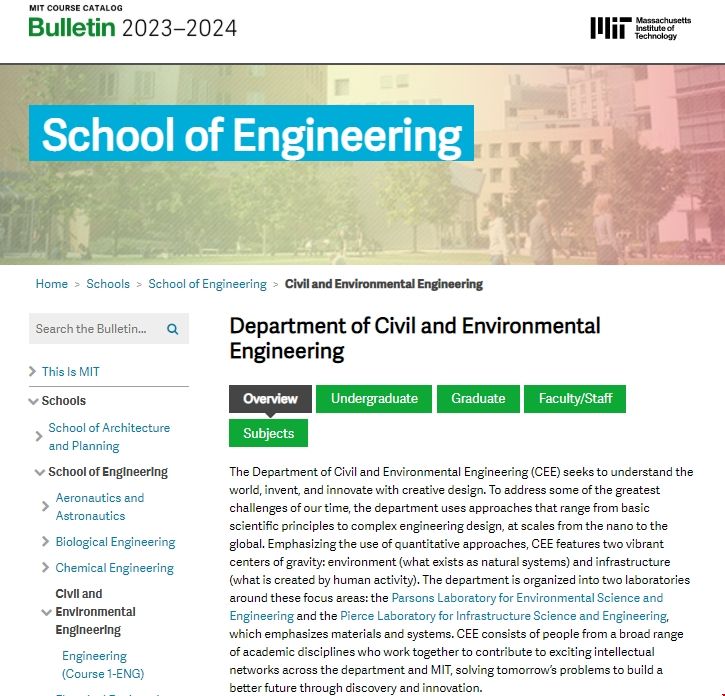
Task: Collapse the Schools sidebar section
Action: coord(33,401)
